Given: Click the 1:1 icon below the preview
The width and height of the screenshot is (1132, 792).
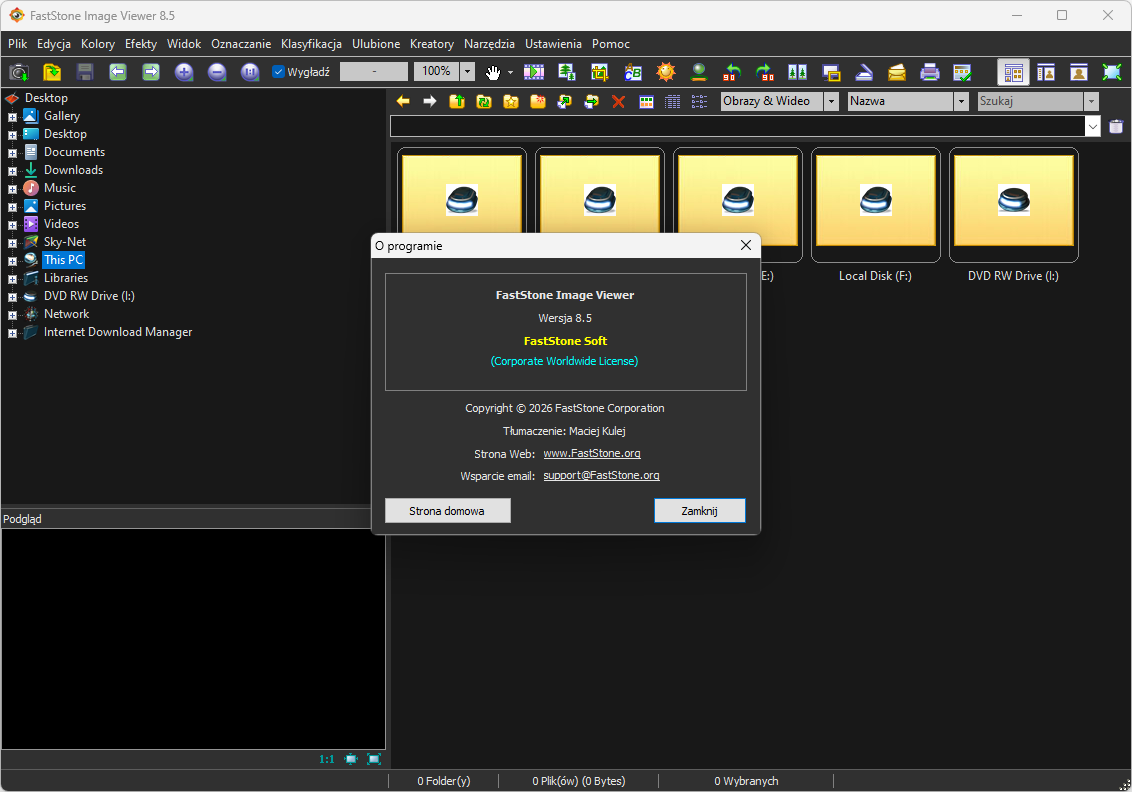Looking at the screenshot, I should coord(327,760).
